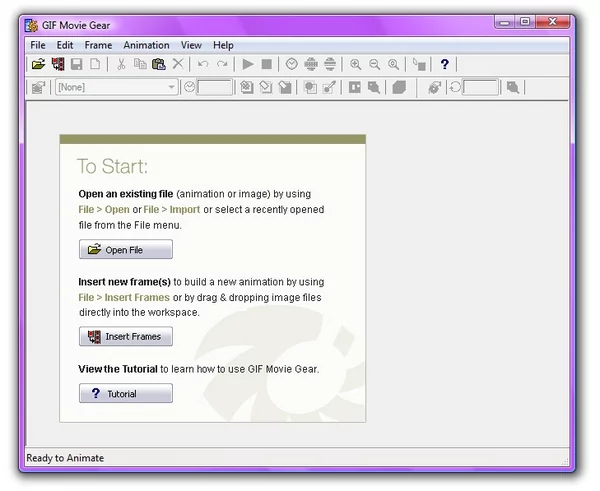The width and height of the screenshot is (600, 491).
Task: Click the blue question mark help icon
Action: (x=444, y=64)
